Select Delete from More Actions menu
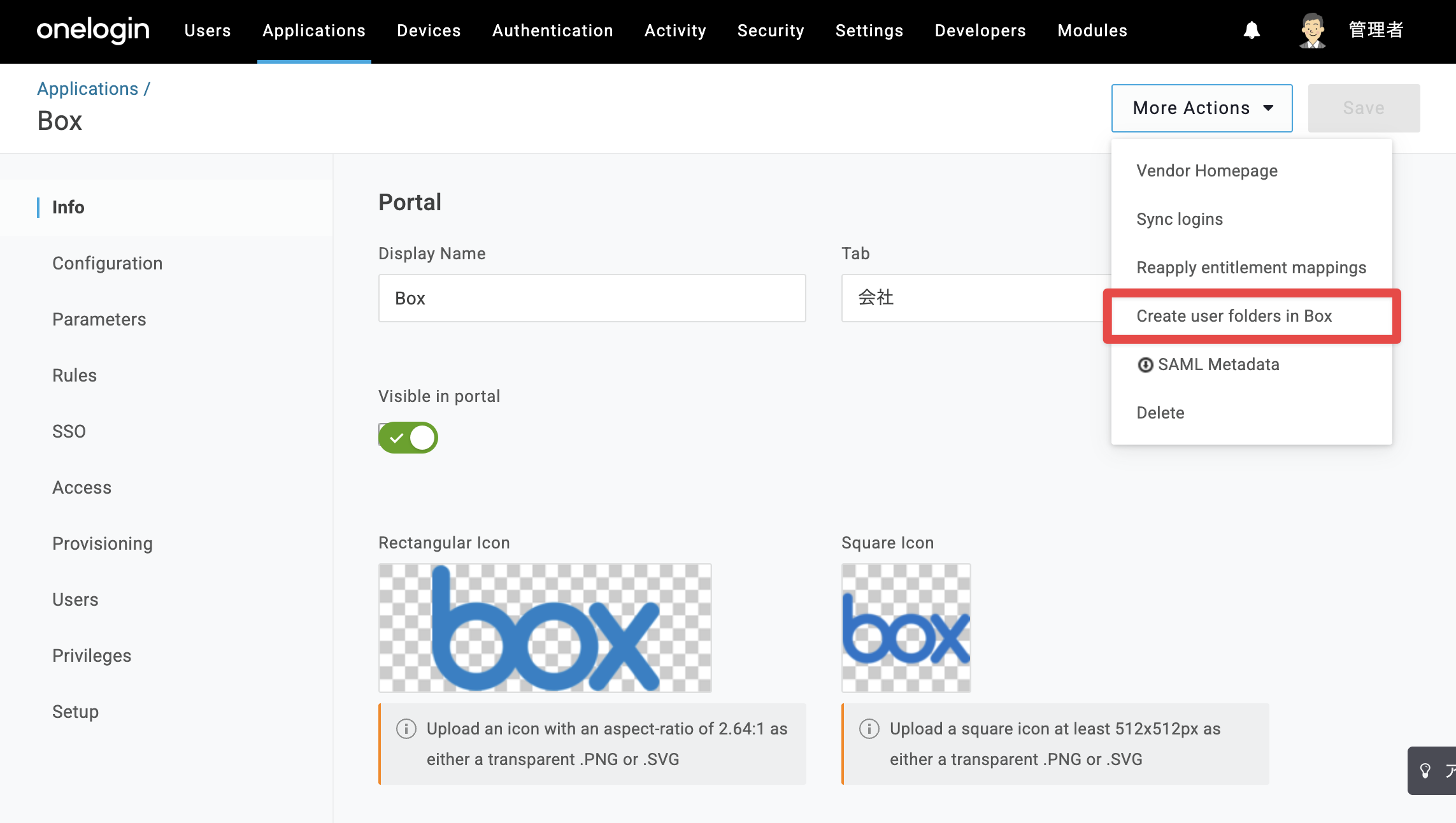 coord(1252,413)
